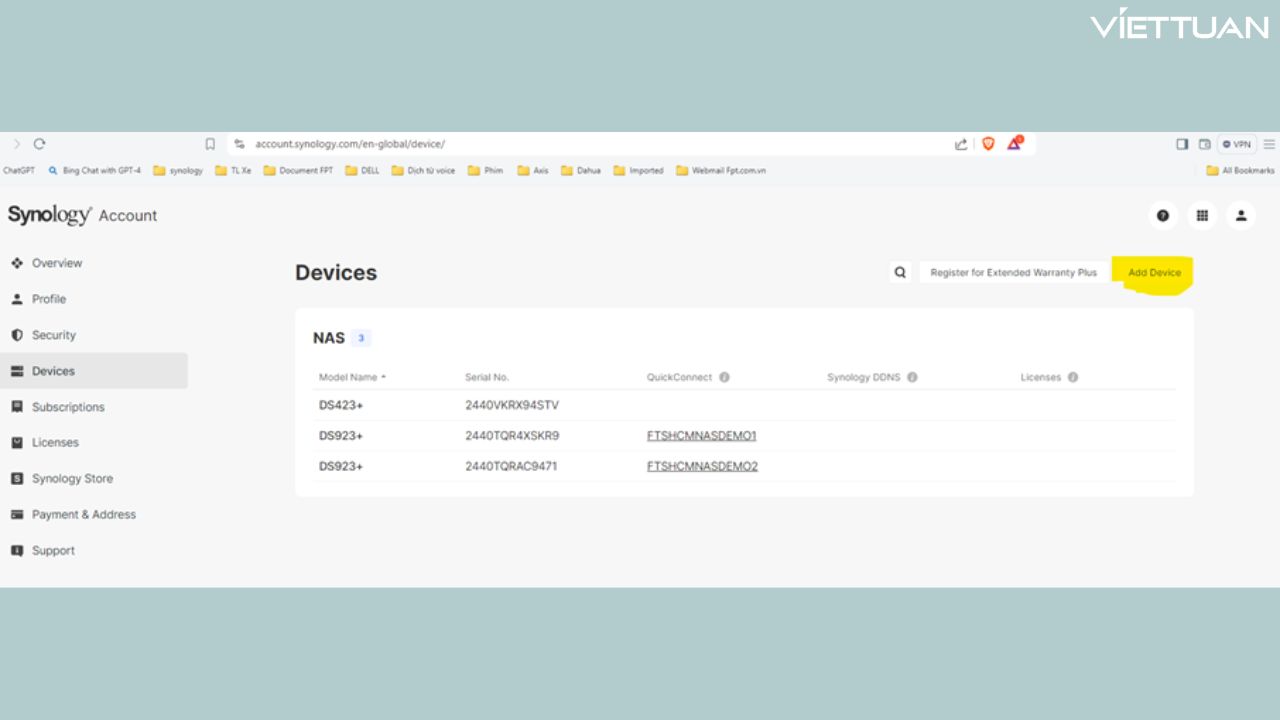Open the Axis bookmarks folder
The width and height of the screenshot is (1280, 720).
point(533,171)
